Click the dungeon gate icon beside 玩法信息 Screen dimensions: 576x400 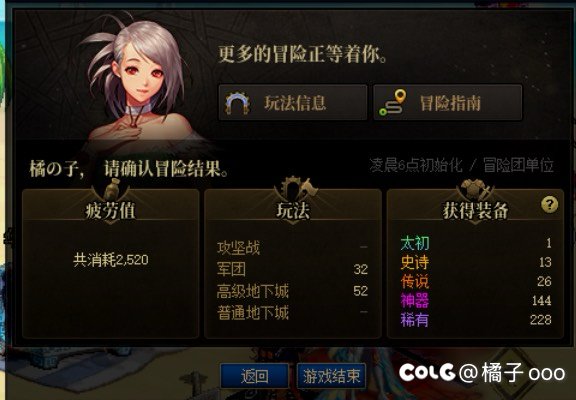pos(237,103)
